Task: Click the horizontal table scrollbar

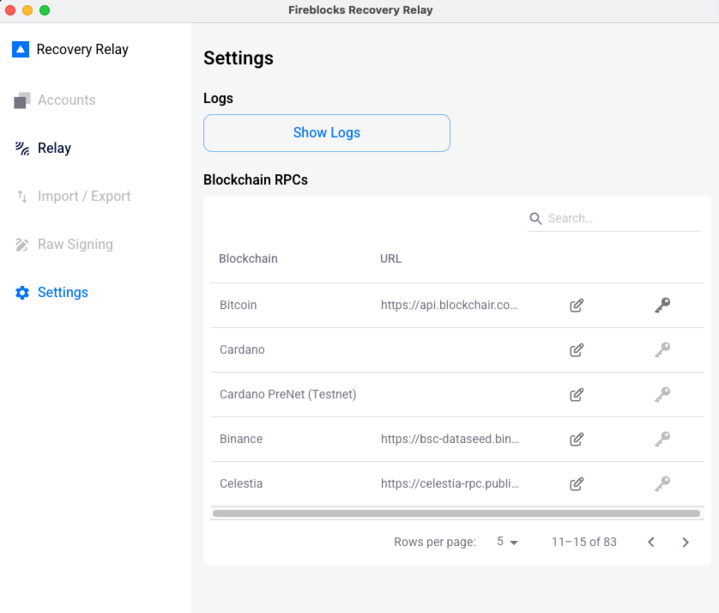Action: pos(456,514)
